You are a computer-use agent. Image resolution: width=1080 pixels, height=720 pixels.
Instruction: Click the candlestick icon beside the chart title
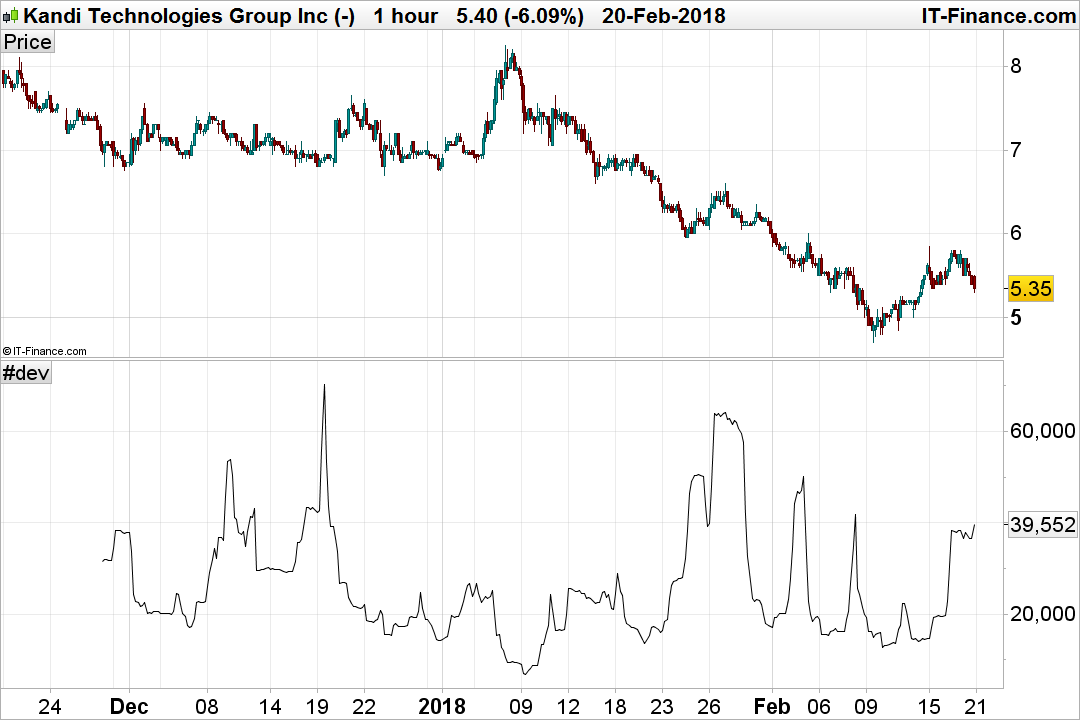pos(11,15)
